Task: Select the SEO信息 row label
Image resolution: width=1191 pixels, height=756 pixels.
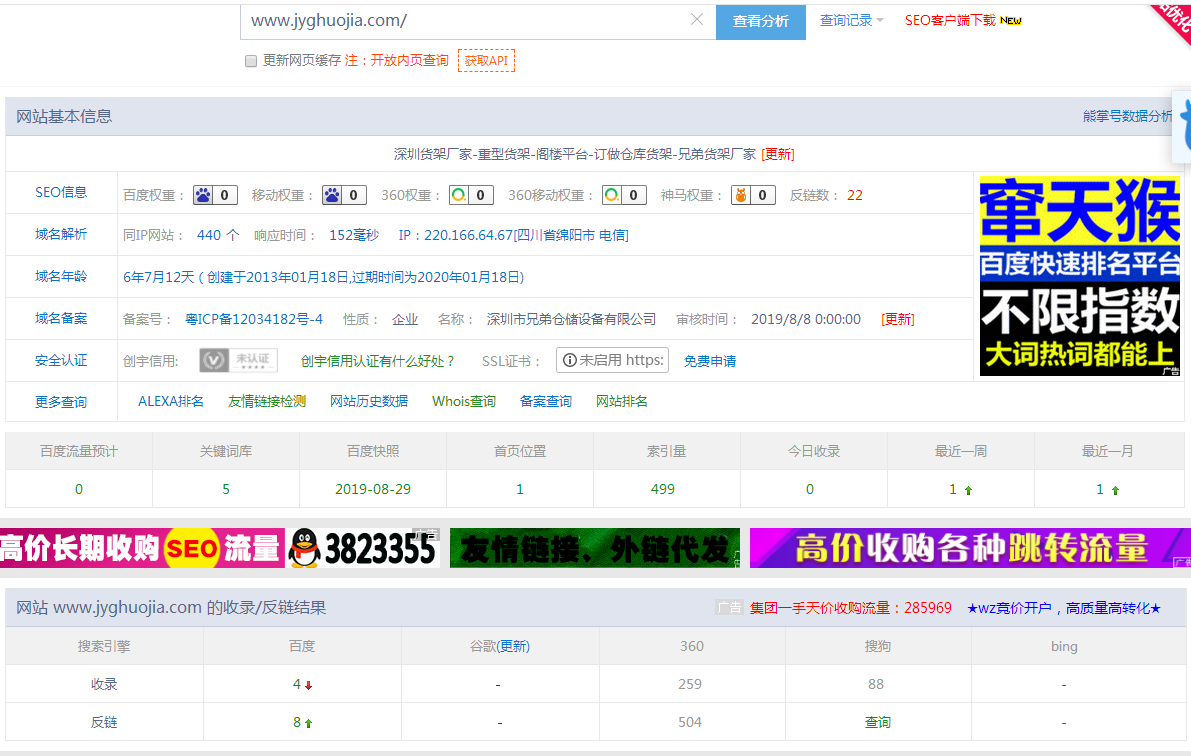Action: (61, 192)
